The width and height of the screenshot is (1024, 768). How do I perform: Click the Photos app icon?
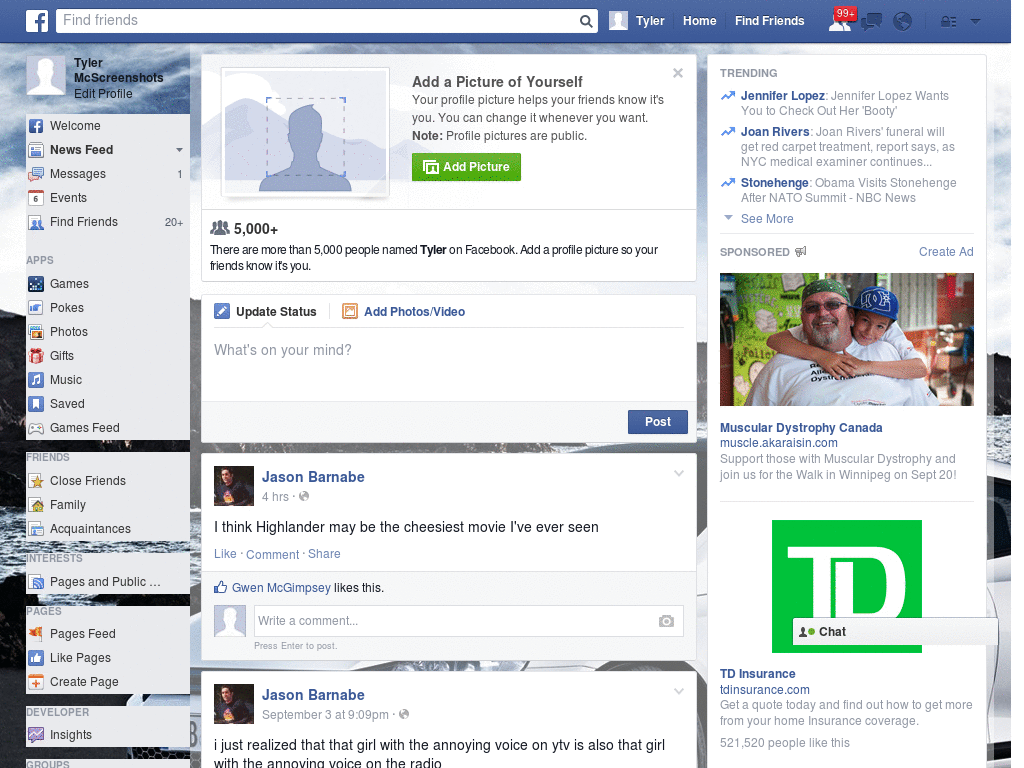click(36, 332)
